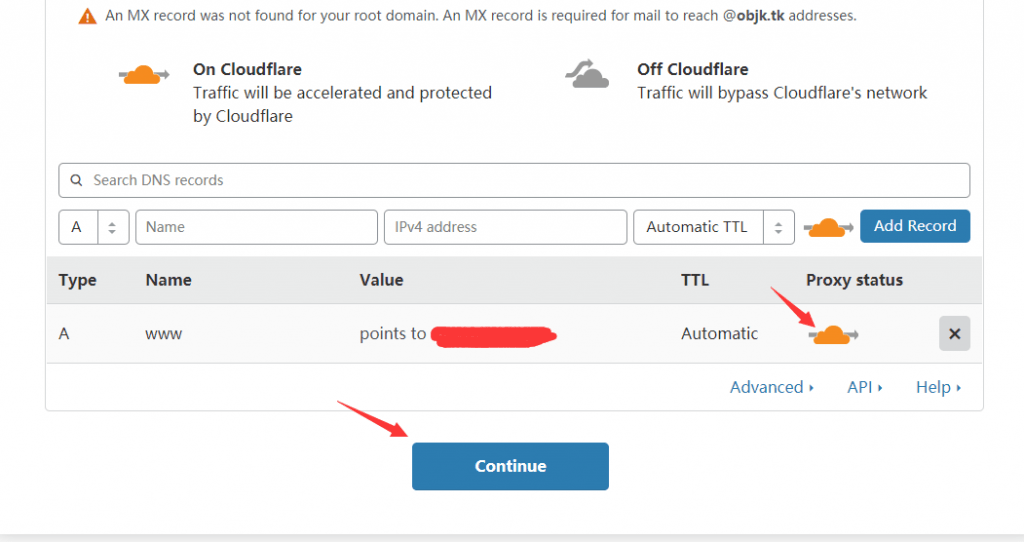Click the redacted IP value of www record
Image resolution: width=1024 pixels, height=542 pixels.
point(493,335)
